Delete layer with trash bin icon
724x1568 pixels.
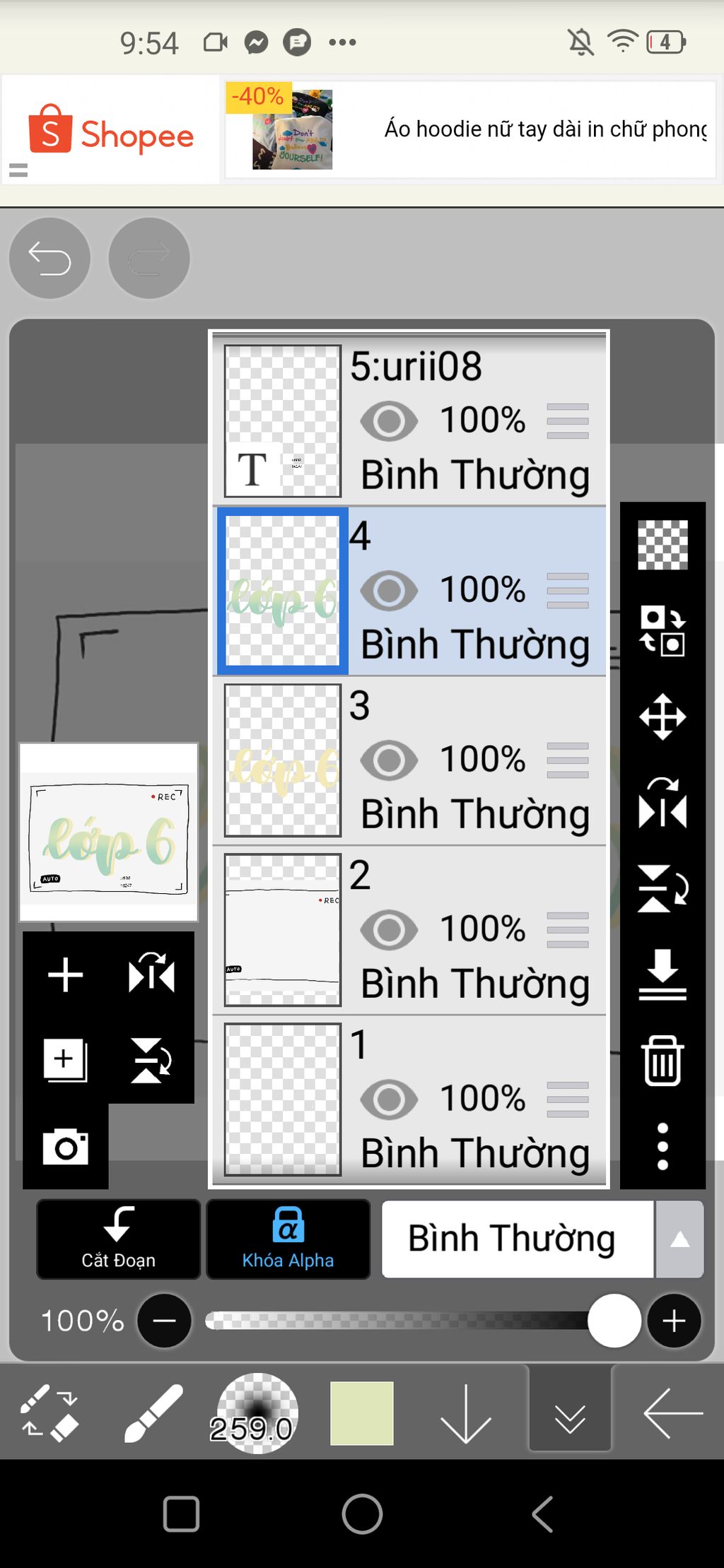pyautogui.click(x=662, y=1060)
